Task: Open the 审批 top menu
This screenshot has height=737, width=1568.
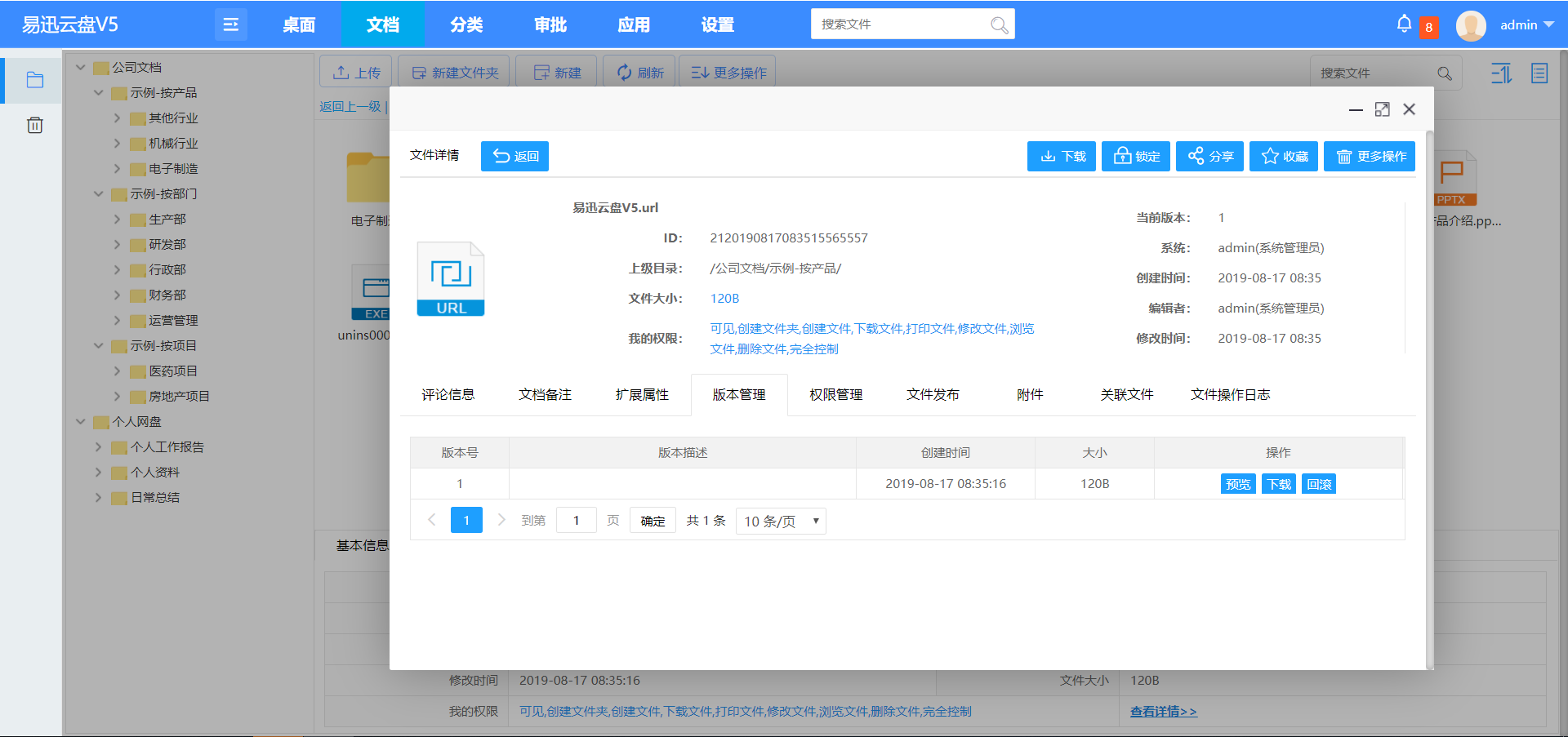Action: click(550, 24)
